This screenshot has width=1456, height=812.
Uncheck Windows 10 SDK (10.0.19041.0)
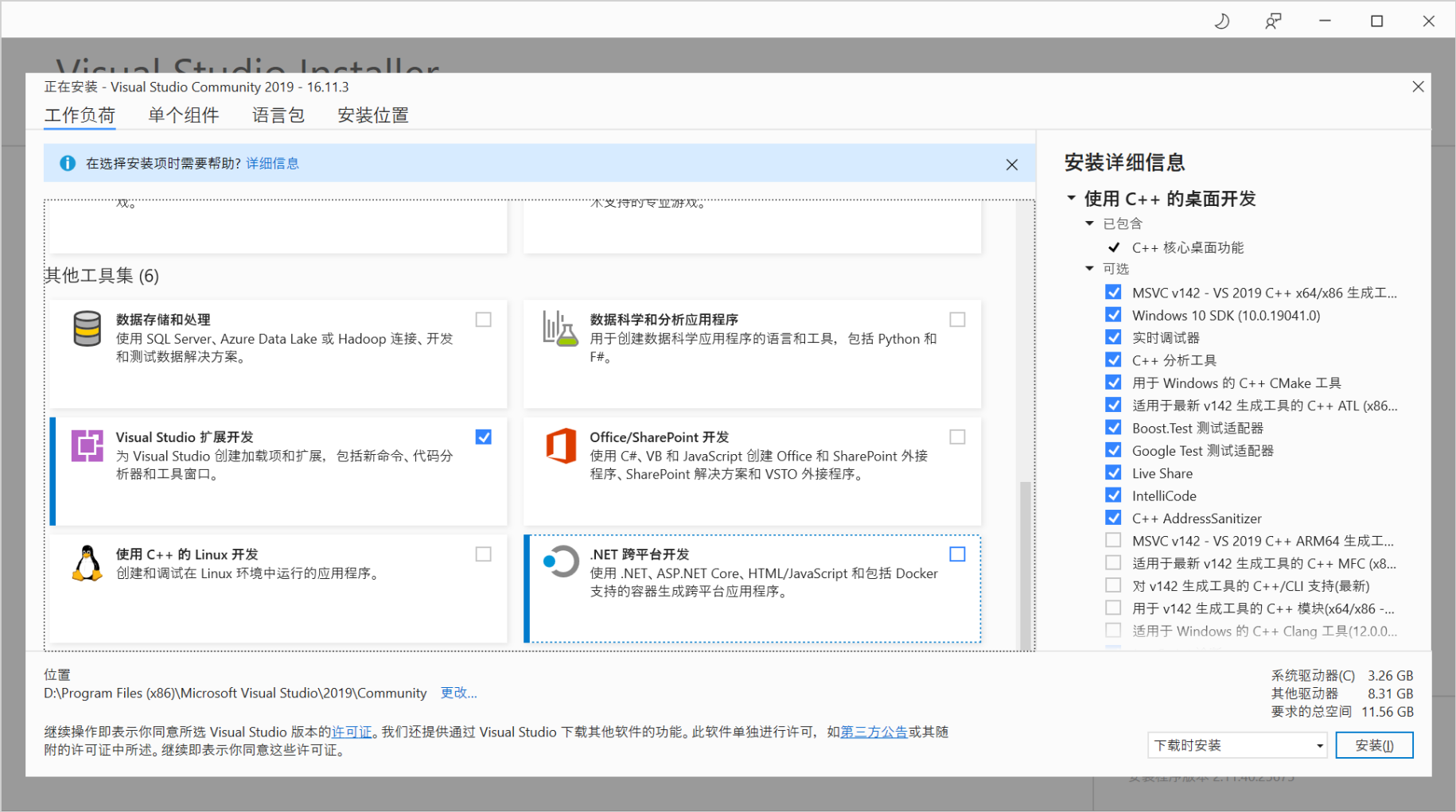pyautogui.click(x=1113, y=315)
